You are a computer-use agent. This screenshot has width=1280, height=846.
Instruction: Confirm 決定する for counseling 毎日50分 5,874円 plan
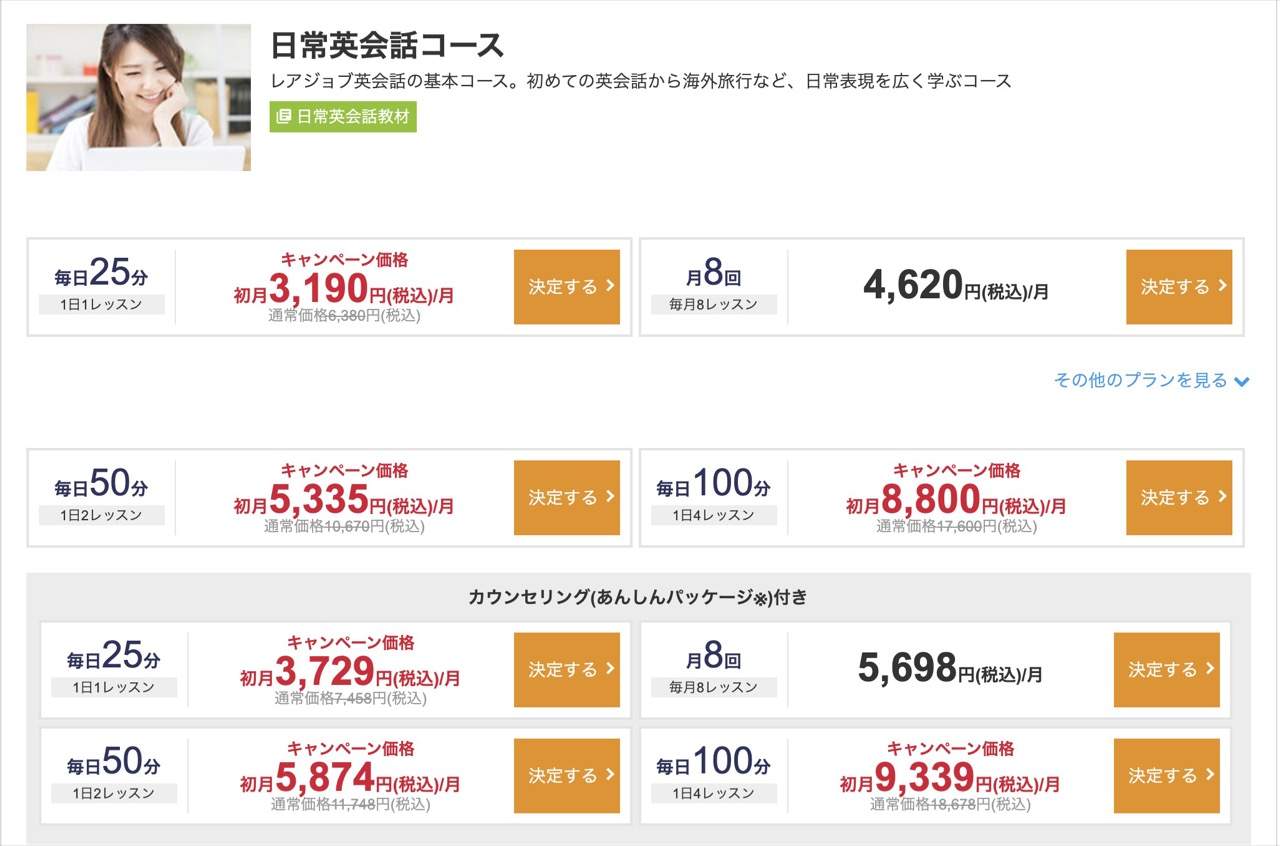[x=567, y=776]
